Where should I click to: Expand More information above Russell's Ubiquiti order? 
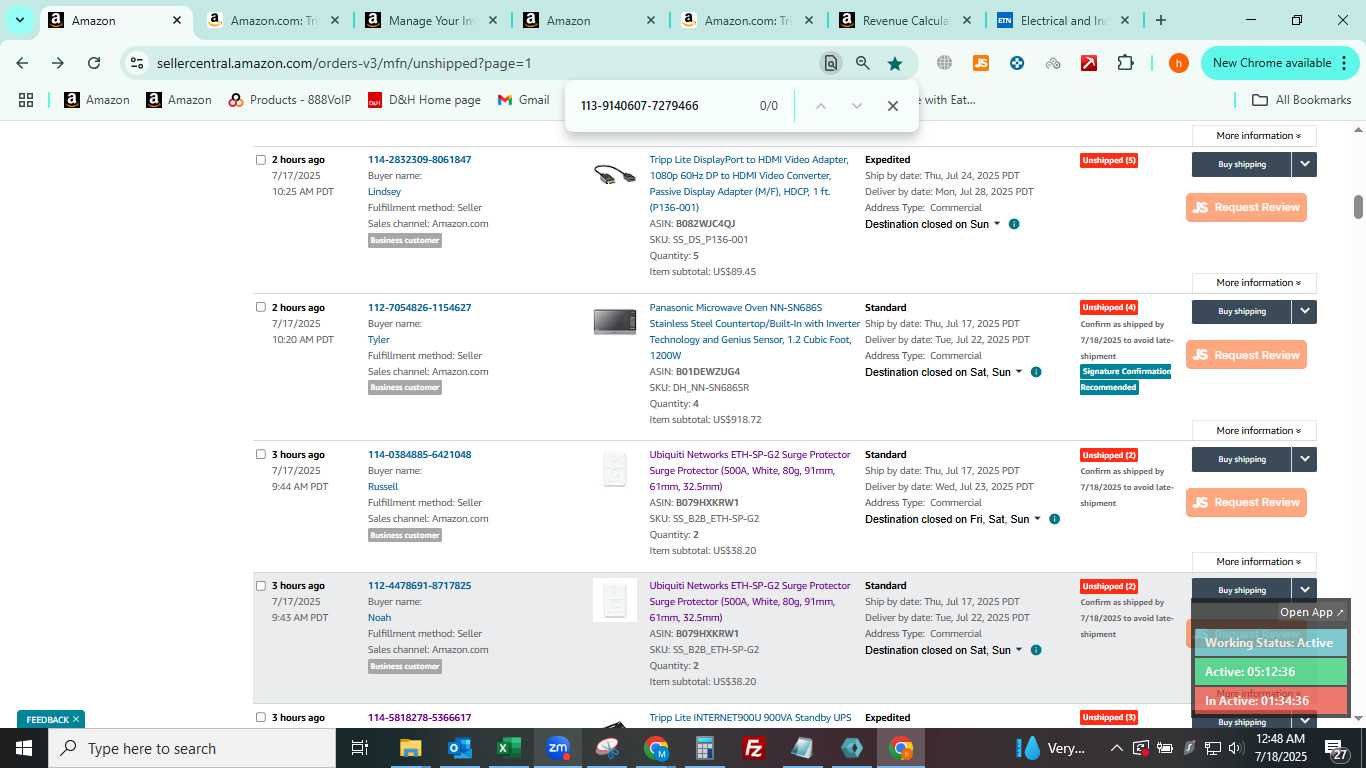[x=1254, y=431]
